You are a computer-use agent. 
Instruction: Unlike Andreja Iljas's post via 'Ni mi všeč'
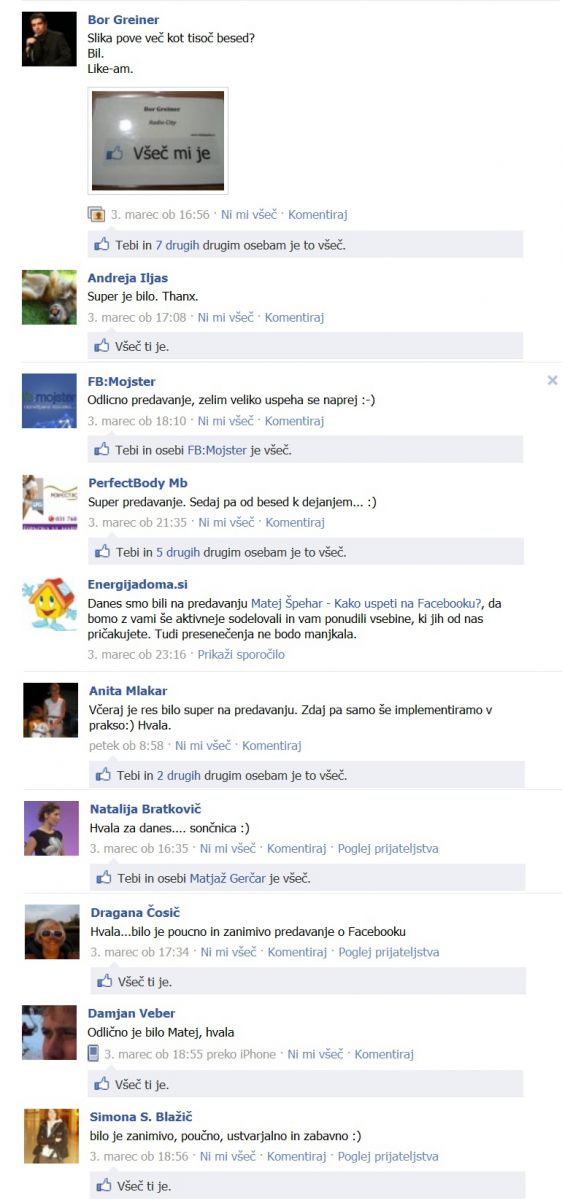pos(225,317)
